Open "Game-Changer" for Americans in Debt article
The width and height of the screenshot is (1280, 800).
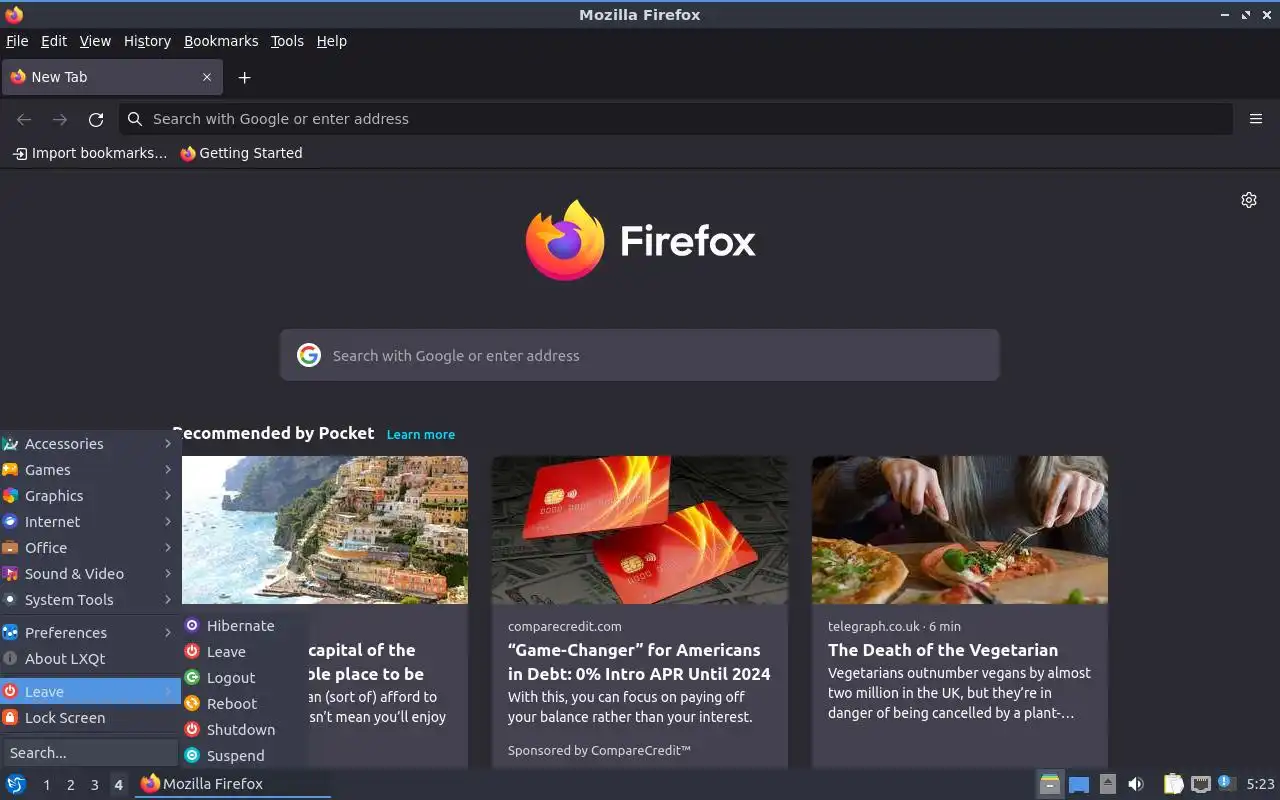pos(639,662)
